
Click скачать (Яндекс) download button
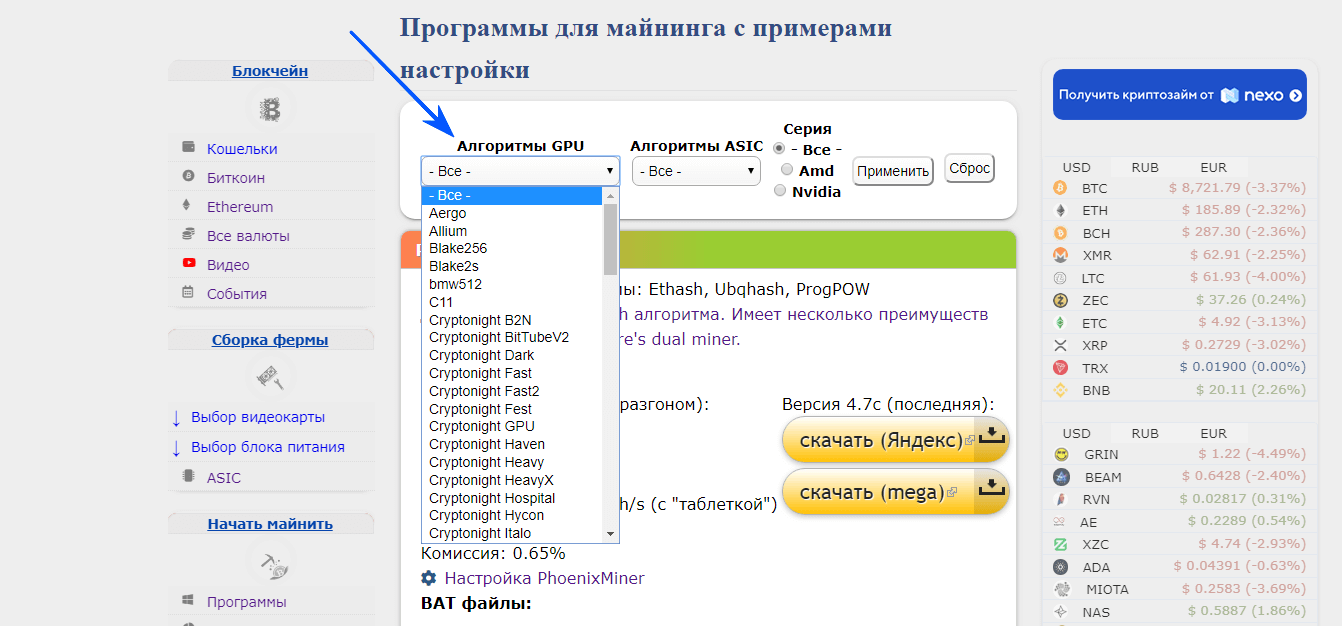(896, 440)
